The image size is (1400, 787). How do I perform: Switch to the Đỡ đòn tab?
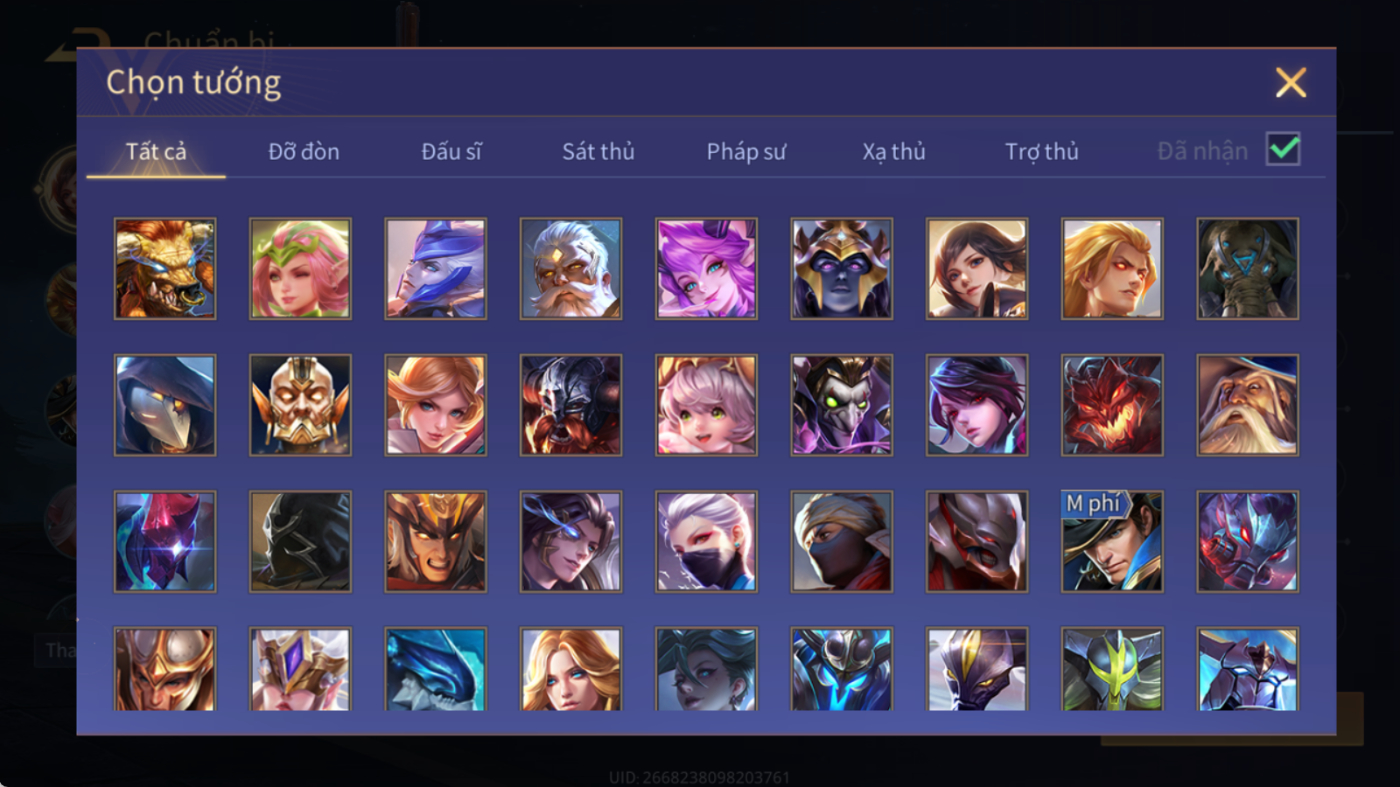(x=304, y=152)
